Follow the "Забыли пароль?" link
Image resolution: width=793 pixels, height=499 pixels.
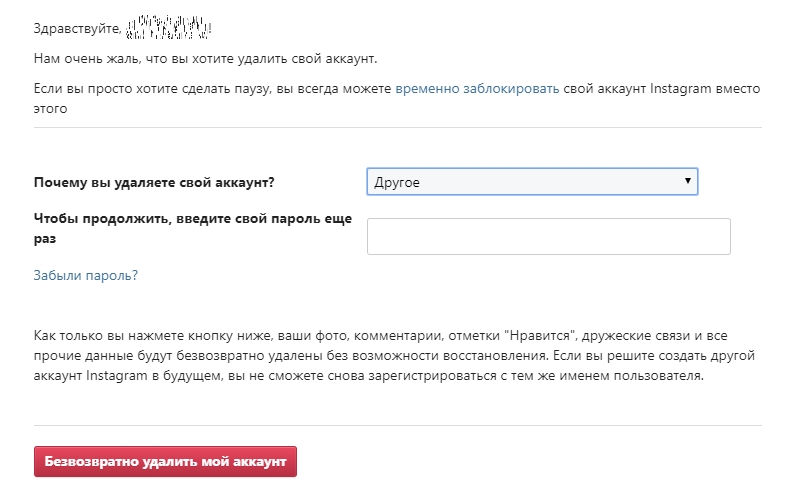(x=86, y=275)
